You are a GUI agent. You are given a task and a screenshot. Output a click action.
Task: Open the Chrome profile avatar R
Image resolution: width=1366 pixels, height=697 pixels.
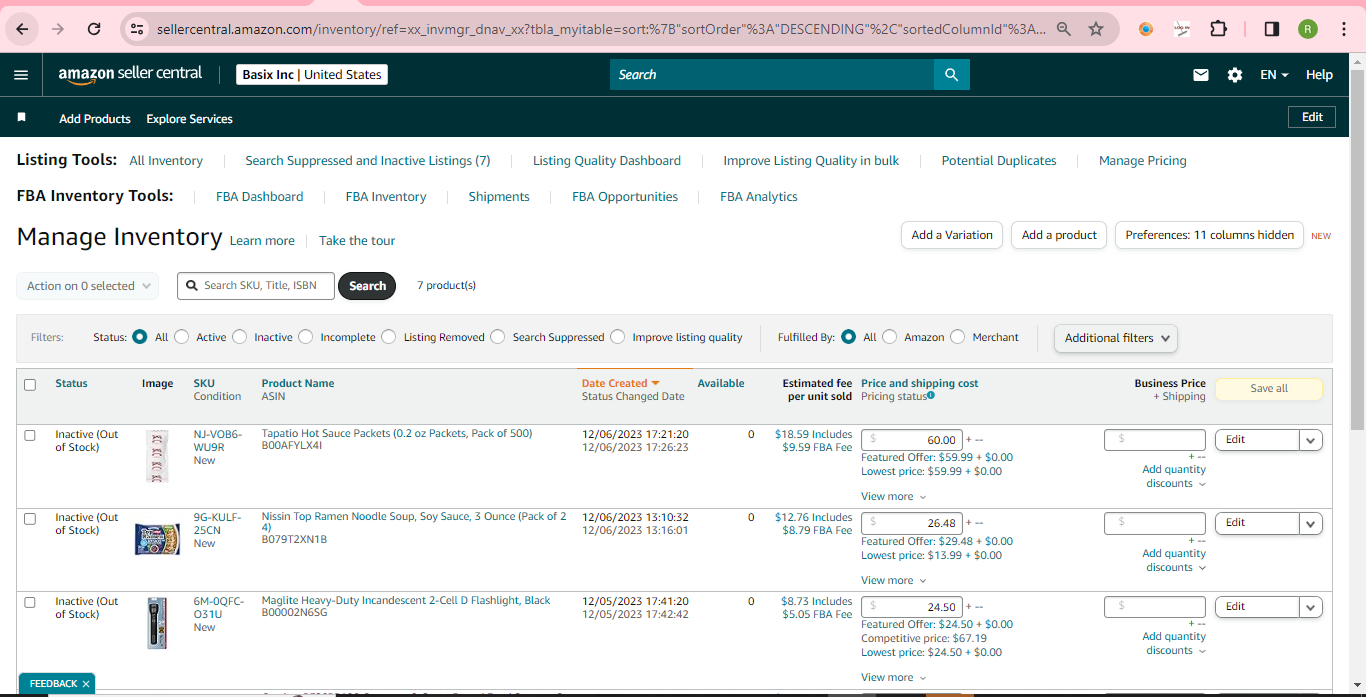[1308, 29]
